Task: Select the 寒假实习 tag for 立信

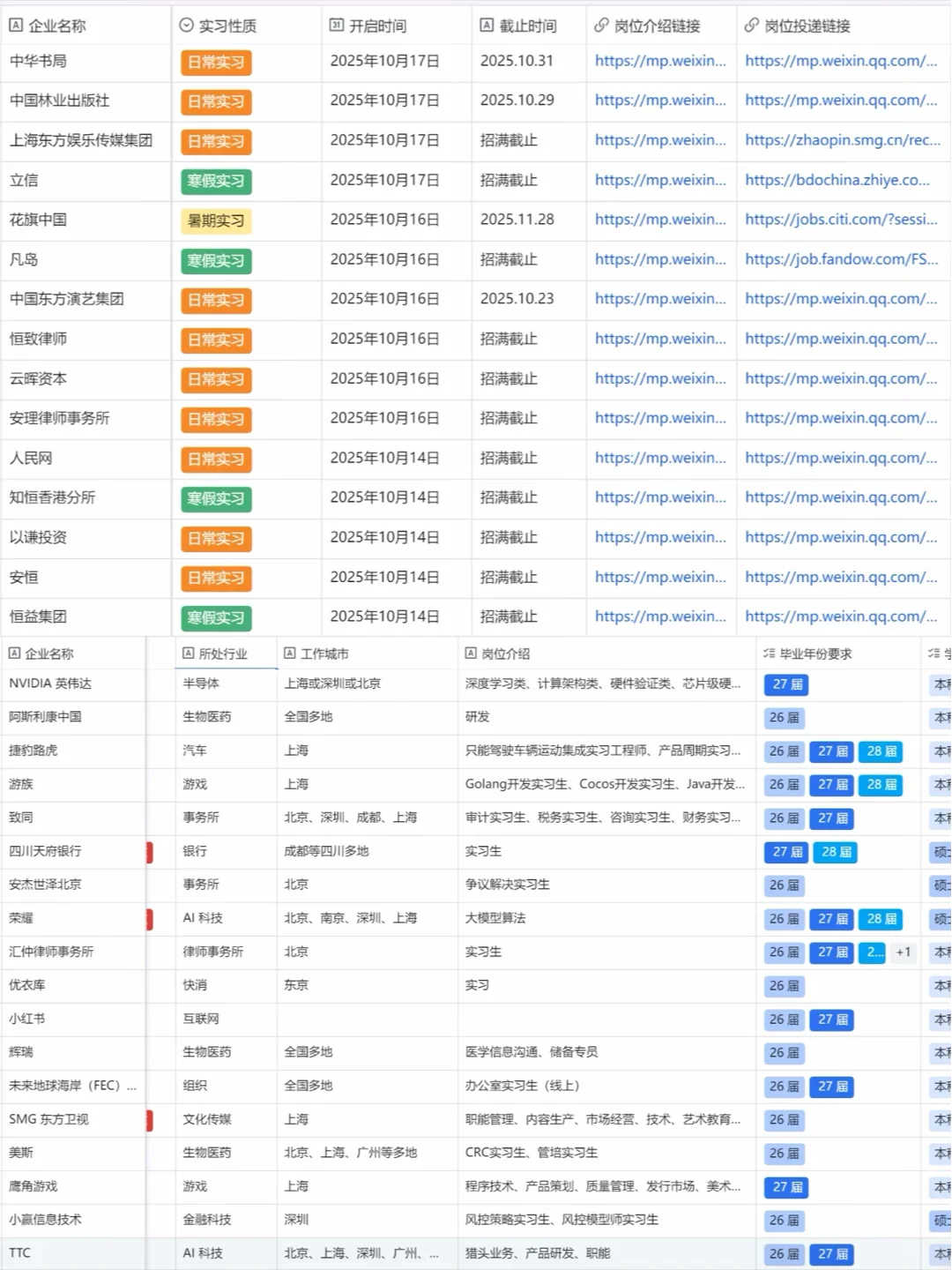Action: [x=216, y=181]
